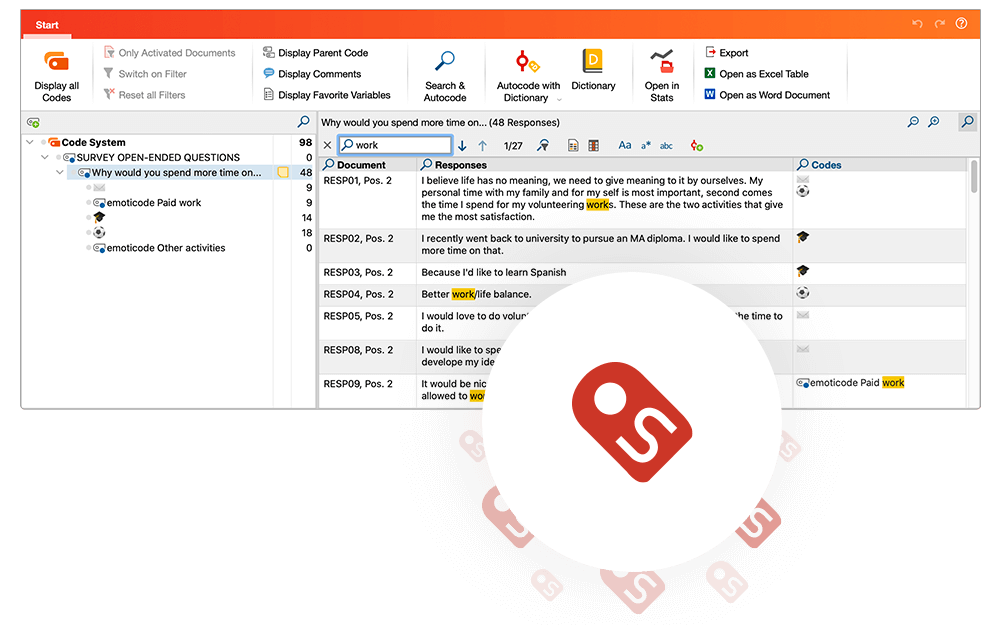Click Open in Stats icon
This screenshot has width=1000, height=625.
(661, 61)
